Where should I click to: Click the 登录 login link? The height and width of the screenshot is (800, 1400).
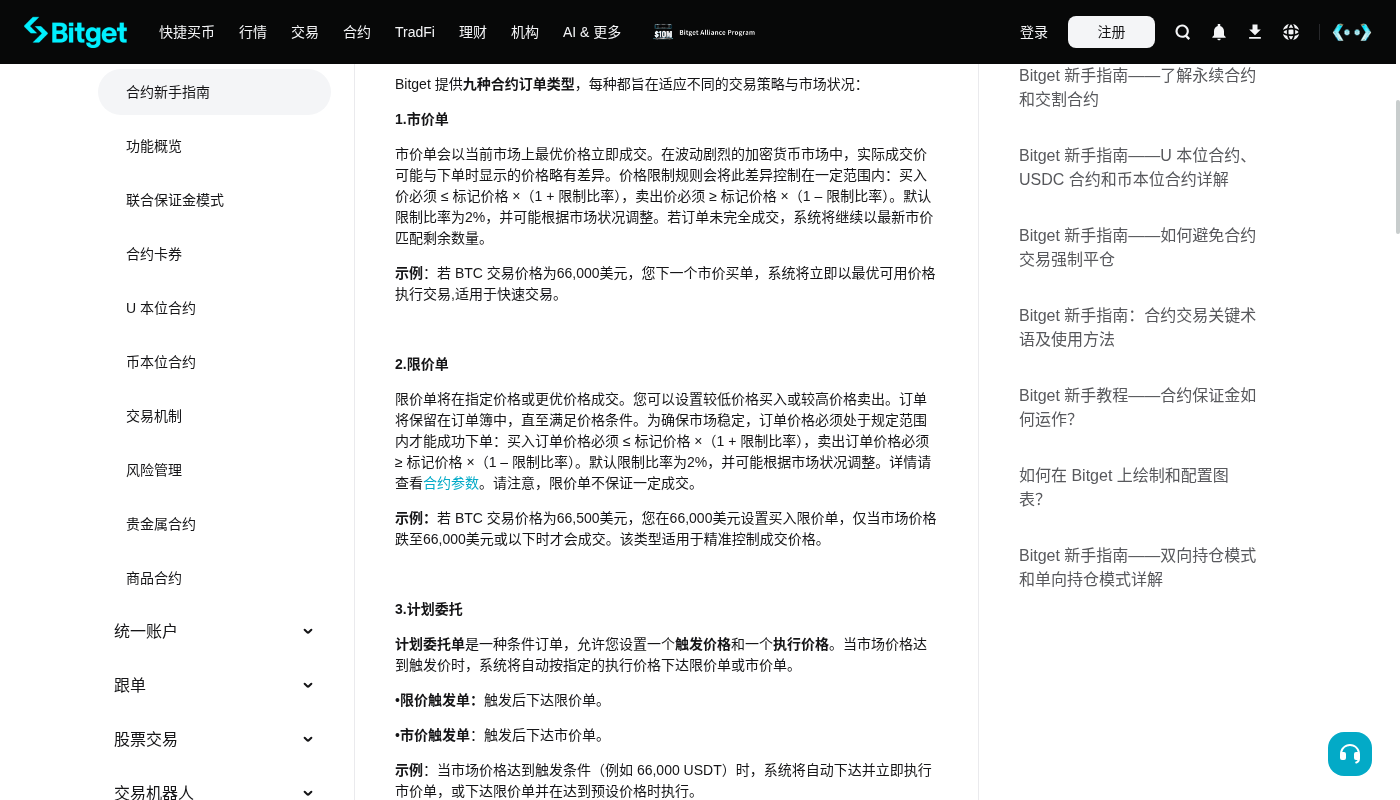[x=1034, y=32]
